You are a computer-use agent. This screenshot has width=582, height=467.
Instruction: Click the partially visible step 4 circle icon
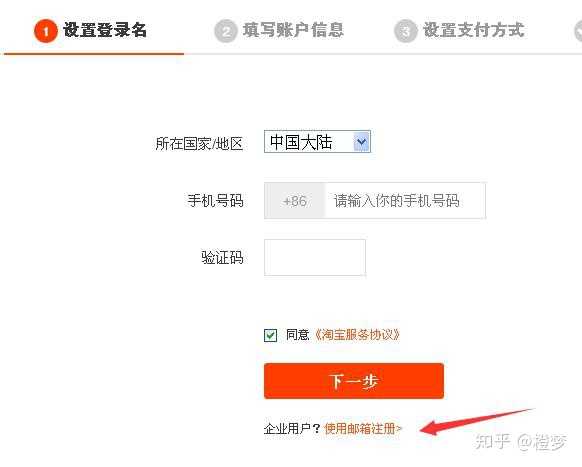coord(578,31)
